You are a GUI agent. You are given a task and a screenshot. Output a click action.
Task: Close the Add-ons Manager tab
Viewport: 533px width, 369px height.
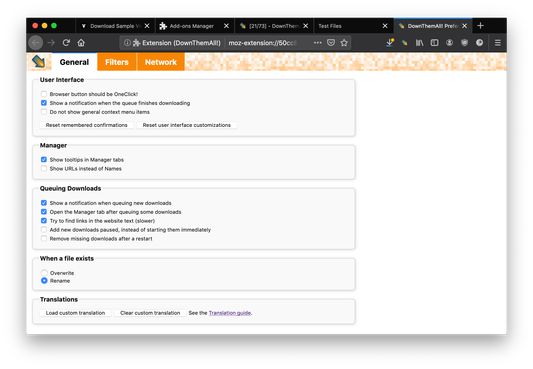(226, 26)
